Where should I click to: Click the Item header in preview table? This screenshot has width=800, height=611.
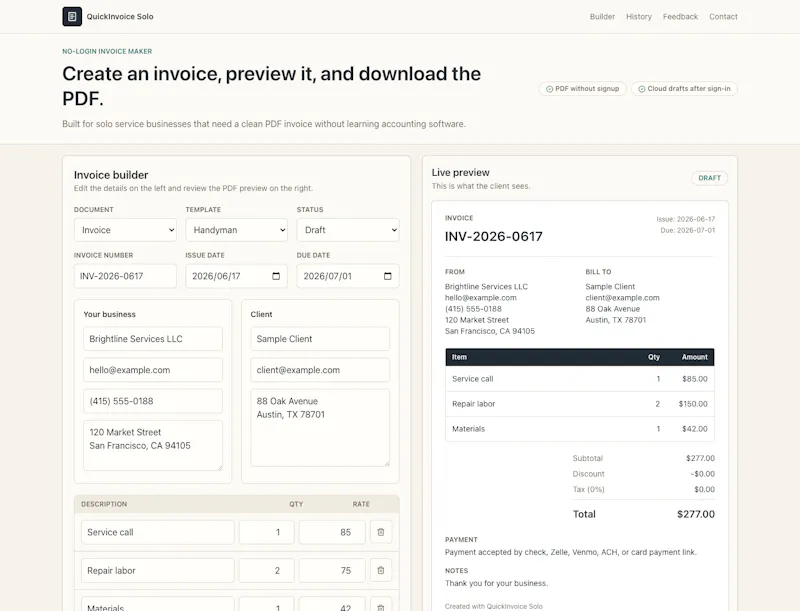point(459,357)
